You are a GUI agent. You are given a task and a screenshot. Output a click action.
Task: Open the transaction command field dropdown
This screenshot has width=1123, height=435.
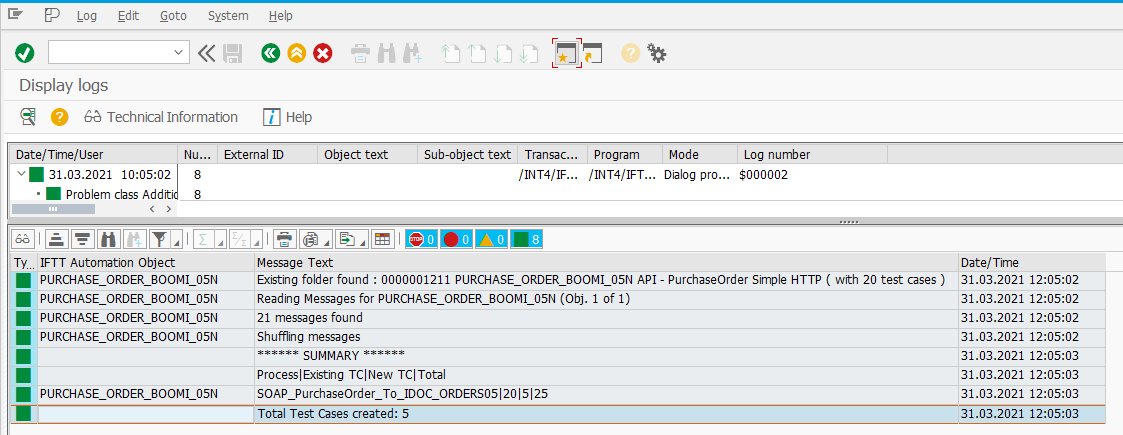179,53
